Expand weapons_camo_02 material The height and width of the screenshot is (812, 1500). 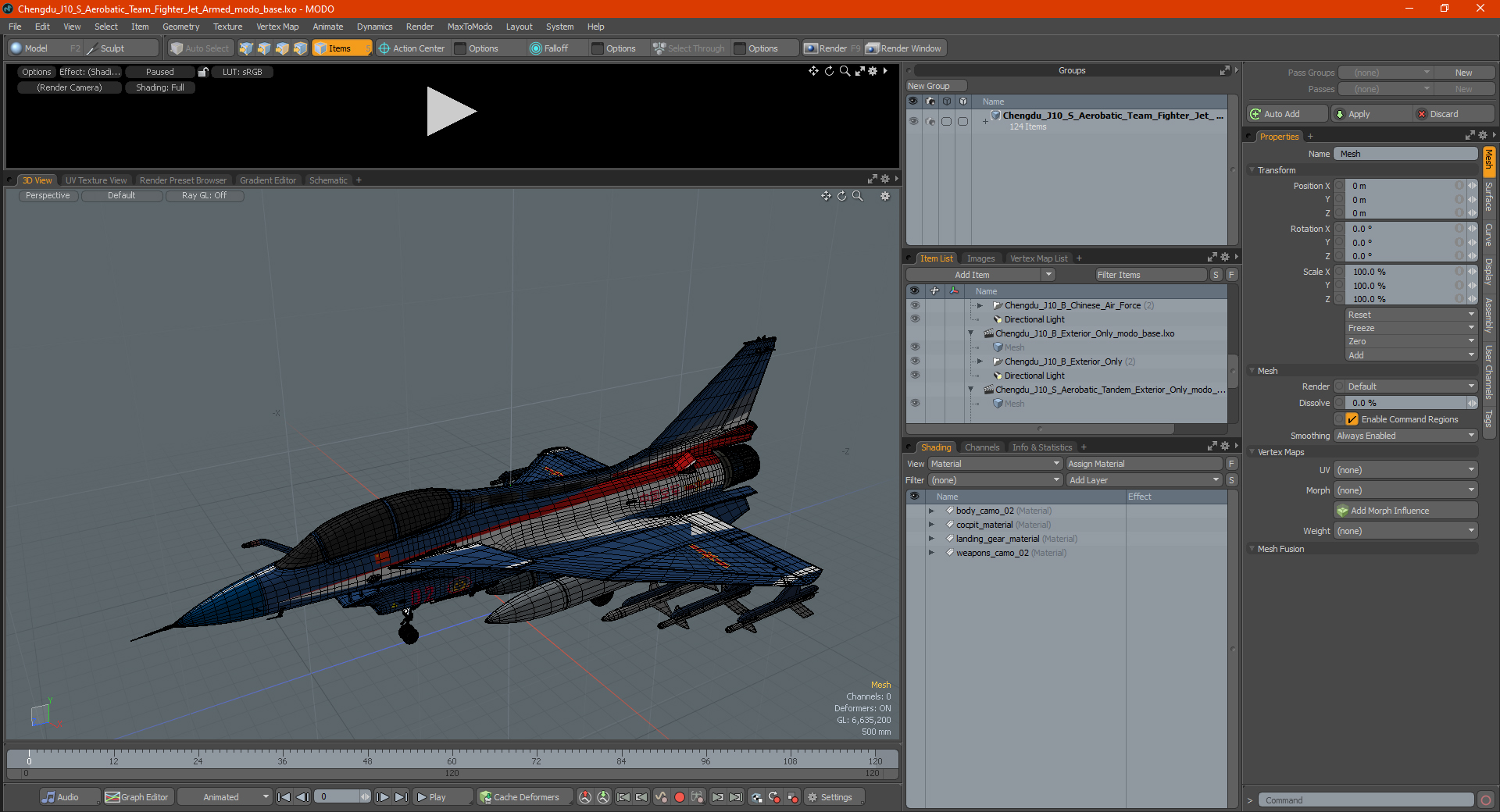point(931,553)
